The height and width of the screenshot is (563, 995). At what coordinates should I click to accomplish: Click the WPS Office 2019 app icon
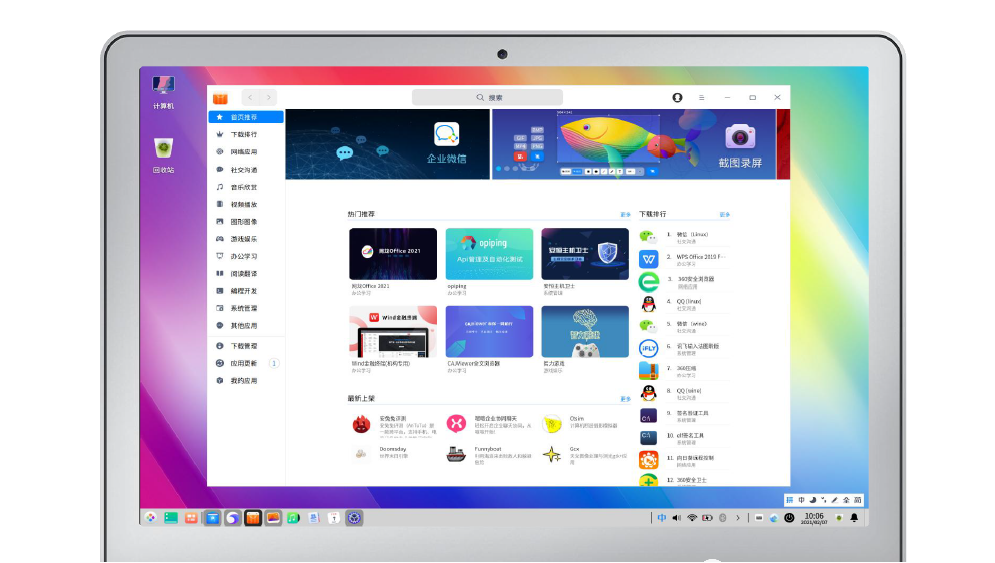[648, 259]
